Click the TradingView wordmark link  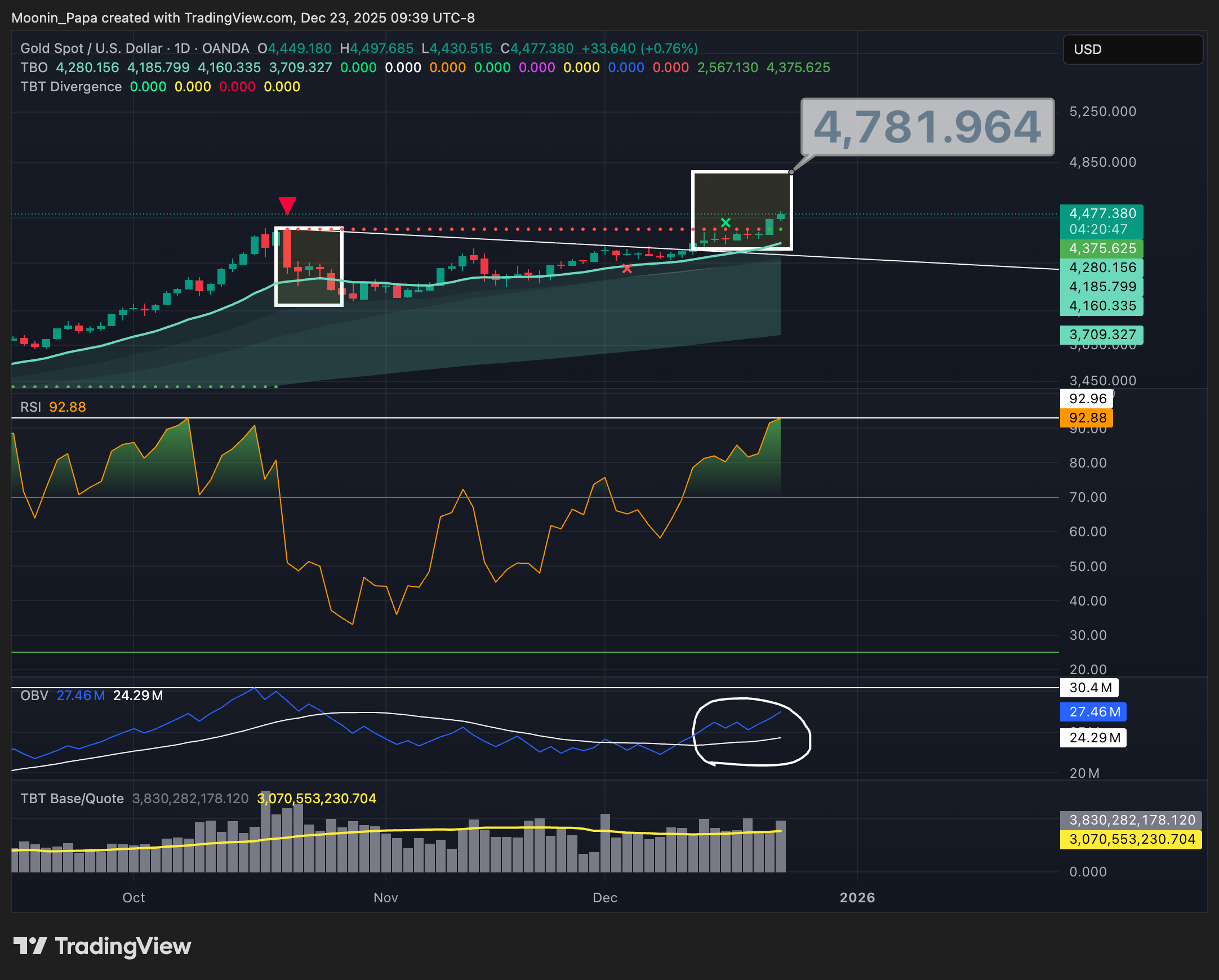tap(123, 946)
